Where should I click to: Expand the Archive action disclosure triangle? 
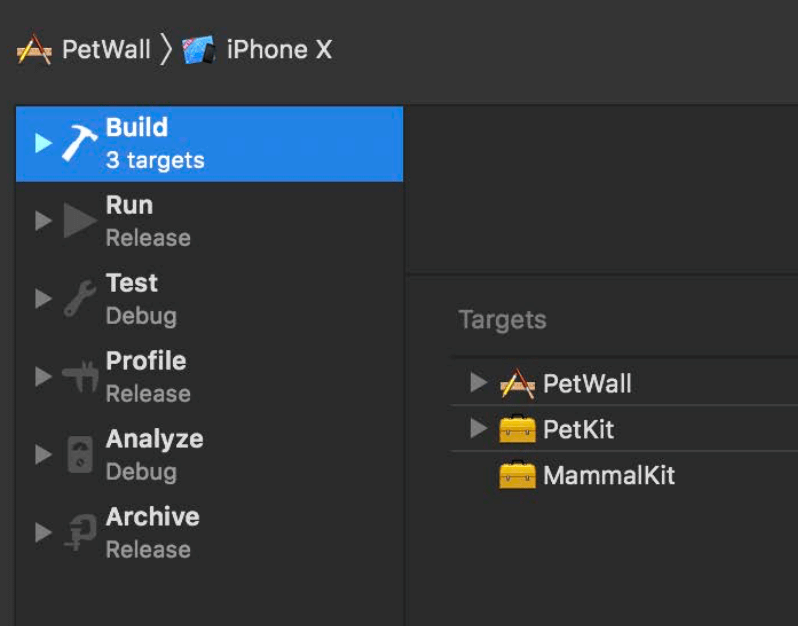(42, 533)
